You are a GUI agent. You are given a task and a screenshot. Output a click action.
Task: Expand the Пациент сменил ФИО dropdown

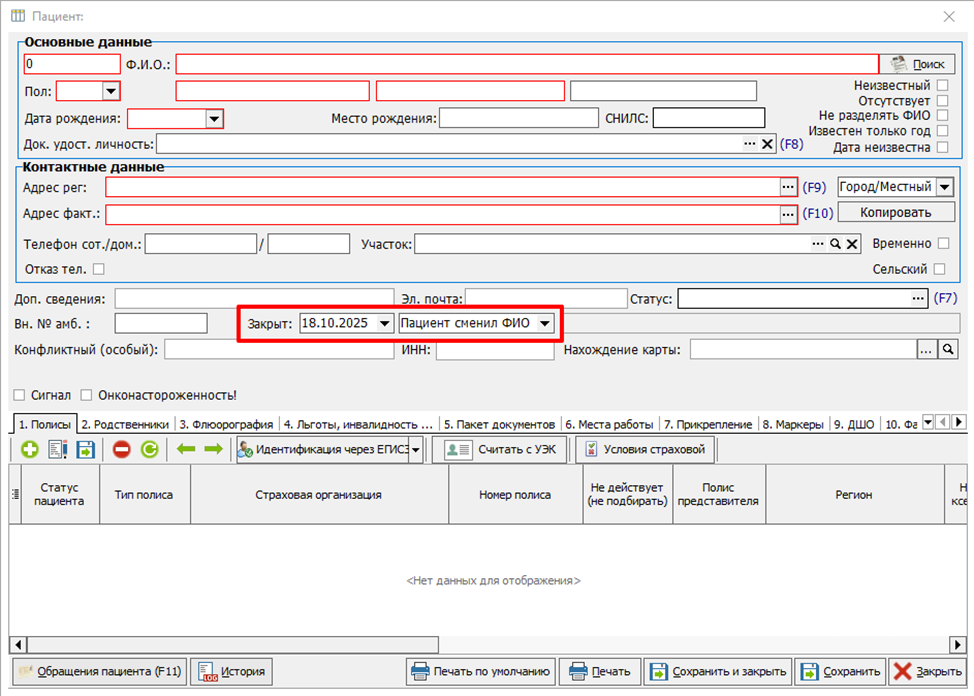tap(545, 323)
